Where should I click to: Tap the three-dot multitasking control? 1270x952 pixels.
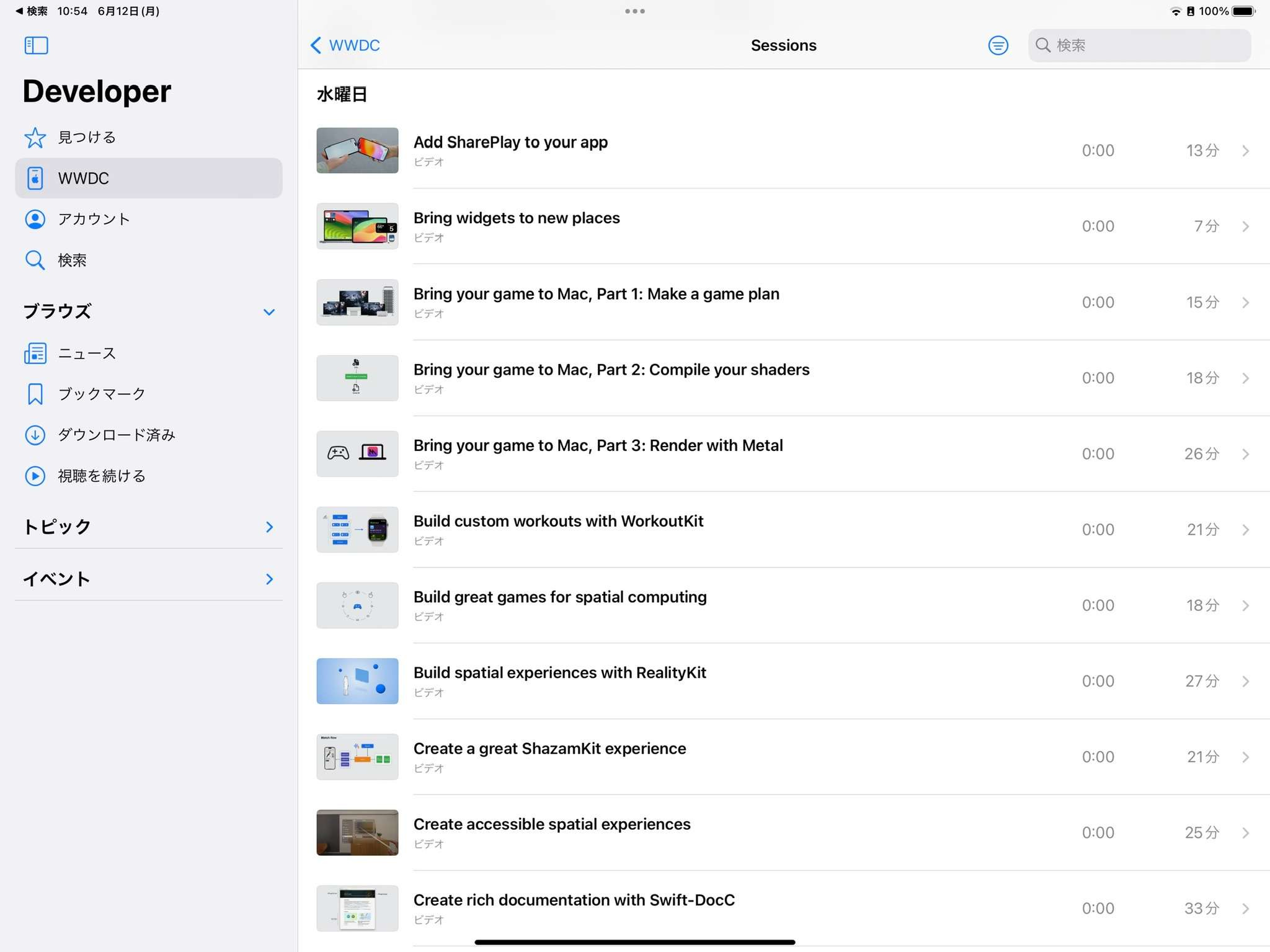click(x=635, y=11)
